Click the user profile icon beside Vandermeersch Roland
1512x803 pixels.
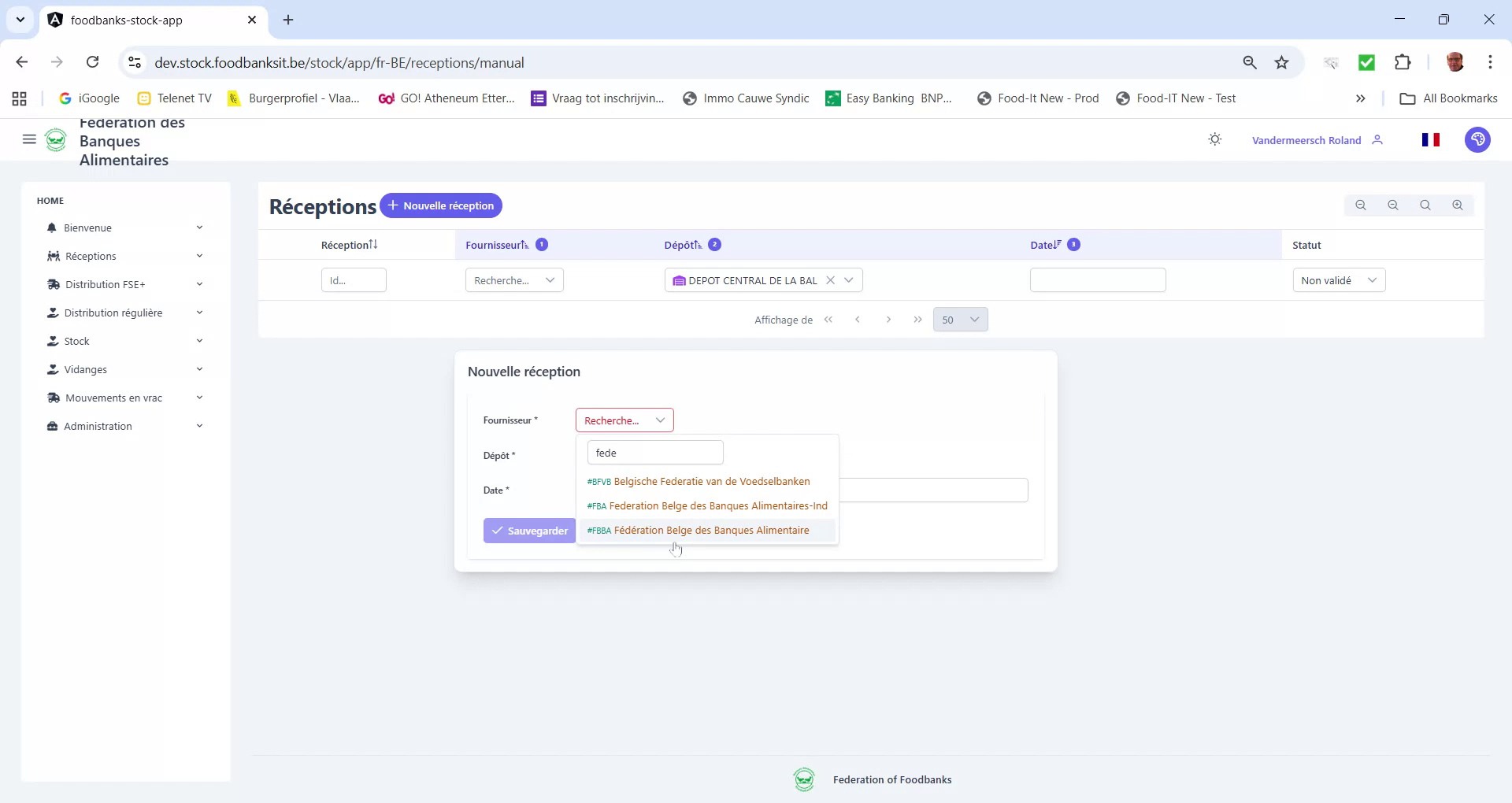[x=1379, y=139]
